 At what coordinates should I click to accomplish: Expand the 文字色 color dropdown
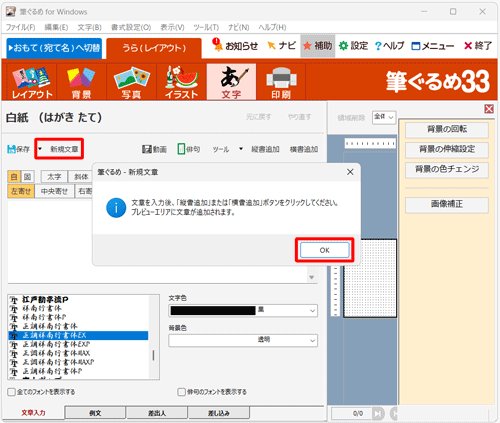[x=243, y=310]
